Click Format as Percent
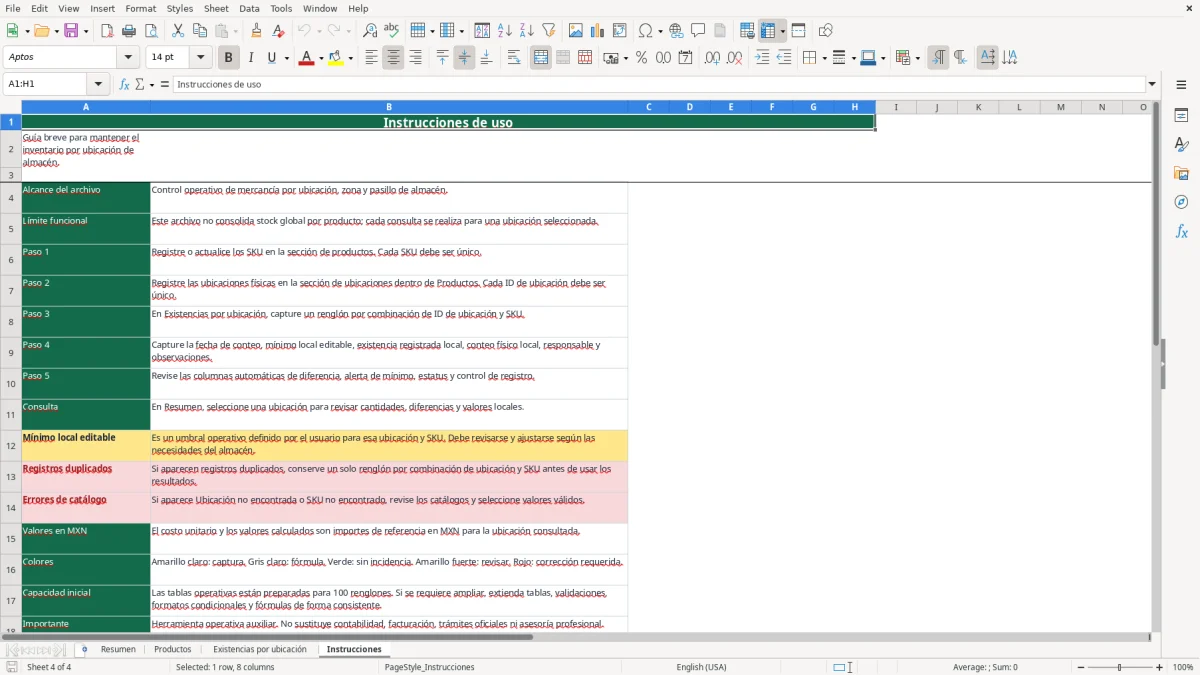 641,58
